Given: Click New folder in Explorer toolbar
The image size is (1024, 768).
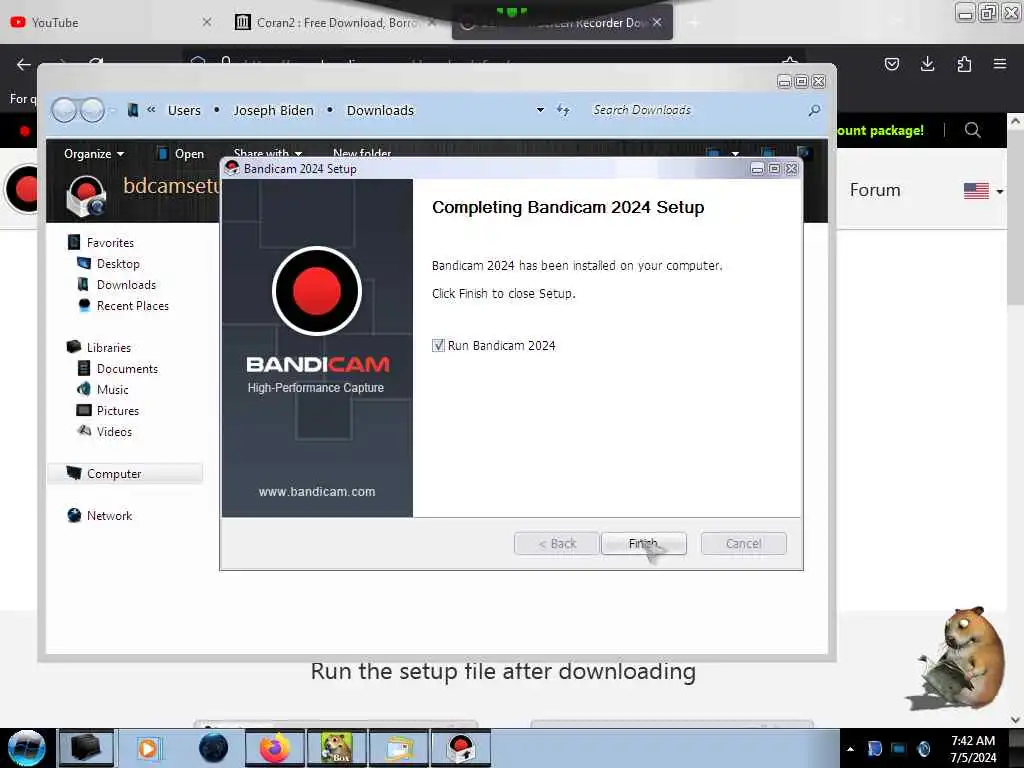Looking at the screenshot, I should point(362,153).
